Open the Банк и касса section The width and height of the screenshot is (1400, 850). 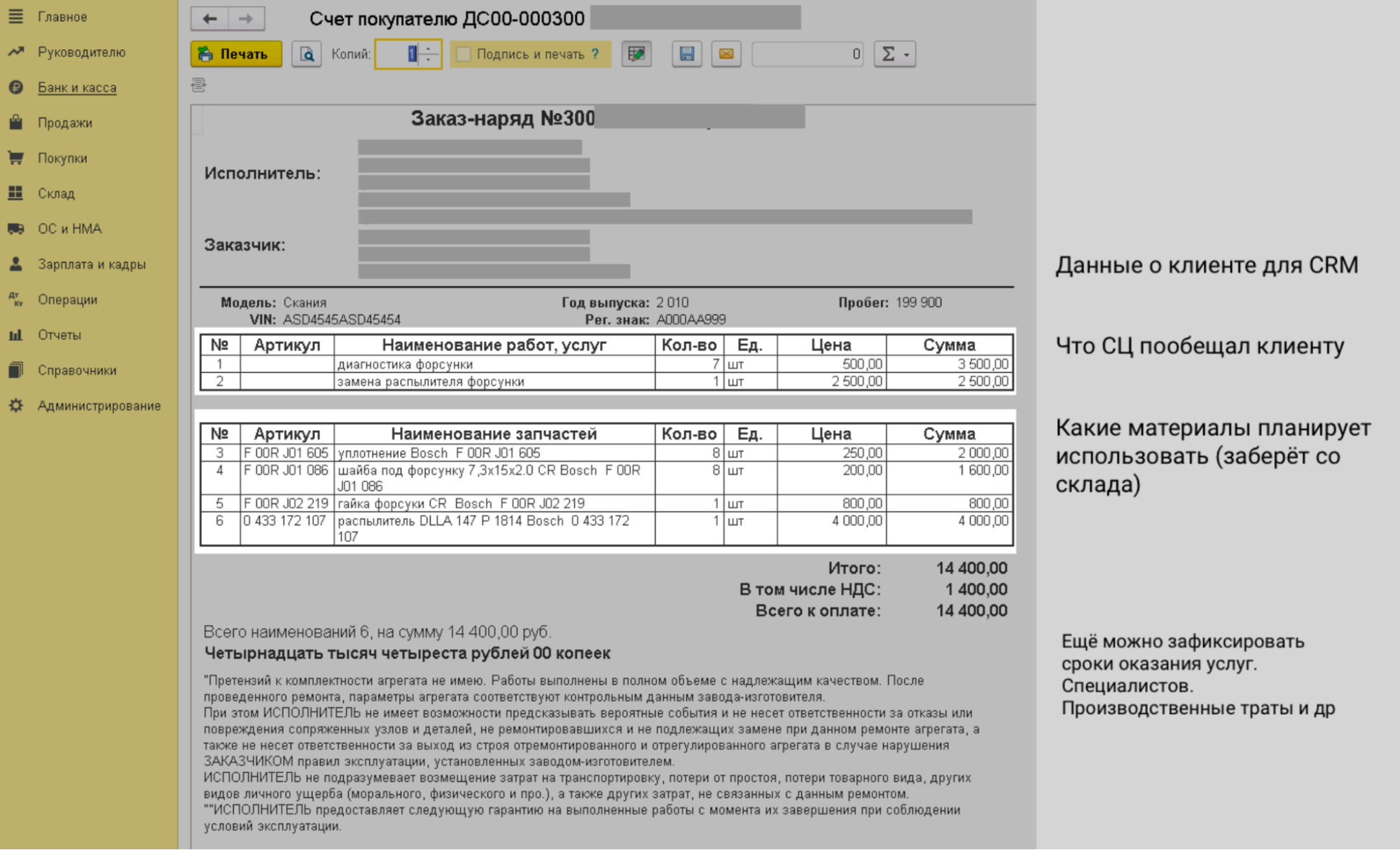[77, 88]
